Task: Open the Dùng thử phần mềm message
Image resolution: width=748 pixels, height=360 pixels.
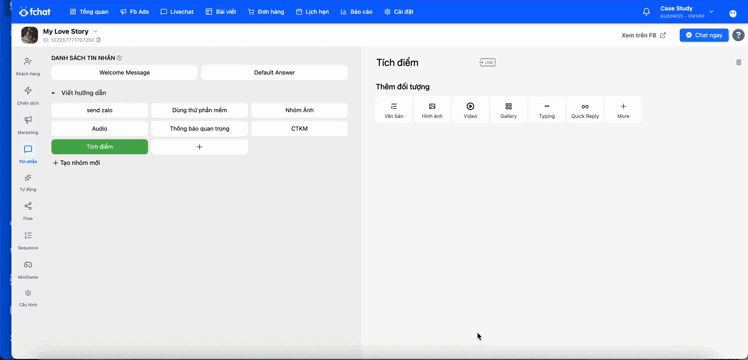Action: click(199, 110)
